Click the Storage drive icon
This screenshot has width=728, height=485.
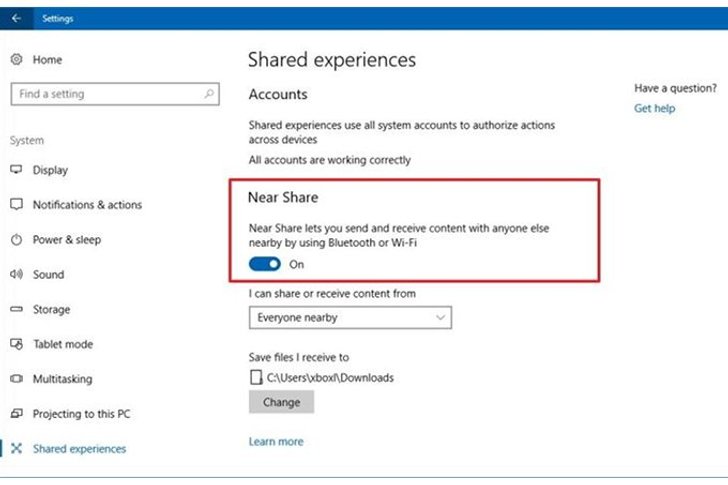pyautogui.click(x=16, y=309)
